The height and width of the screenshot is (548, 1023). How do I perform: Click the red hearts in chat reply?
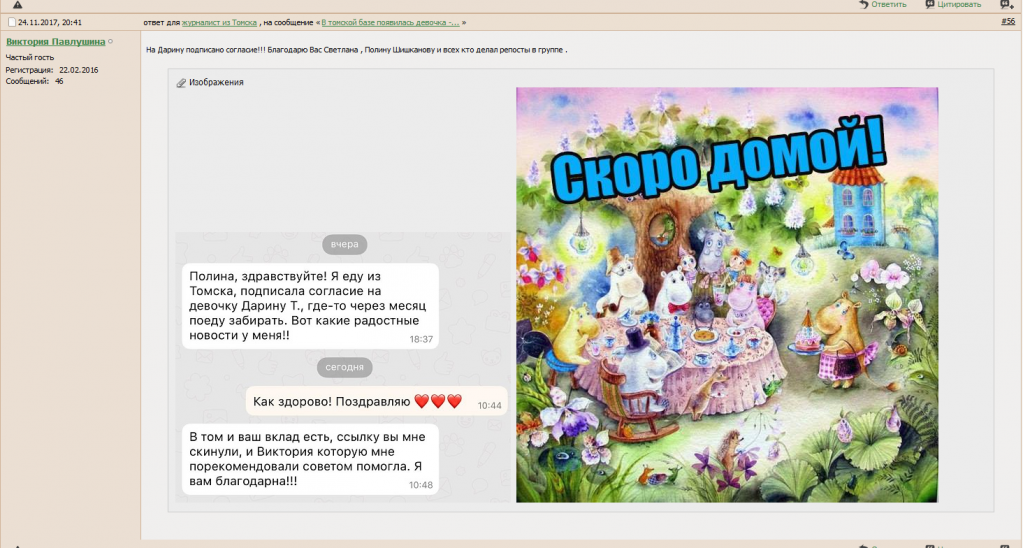pos(438,402)
